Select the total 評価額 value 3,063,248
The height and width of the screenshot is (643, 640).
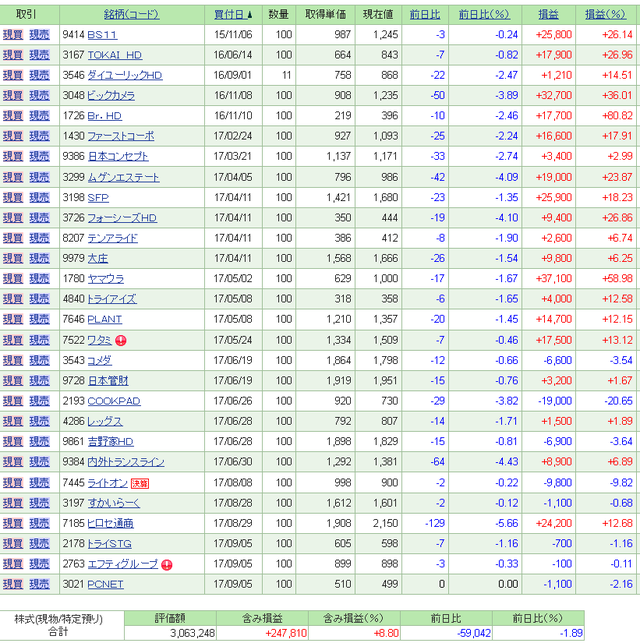click(192, 634)
